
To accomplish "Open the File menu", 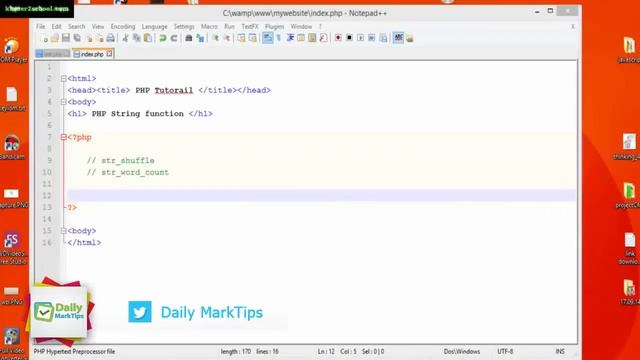I will pyautogui.click(x=40, y=27).
